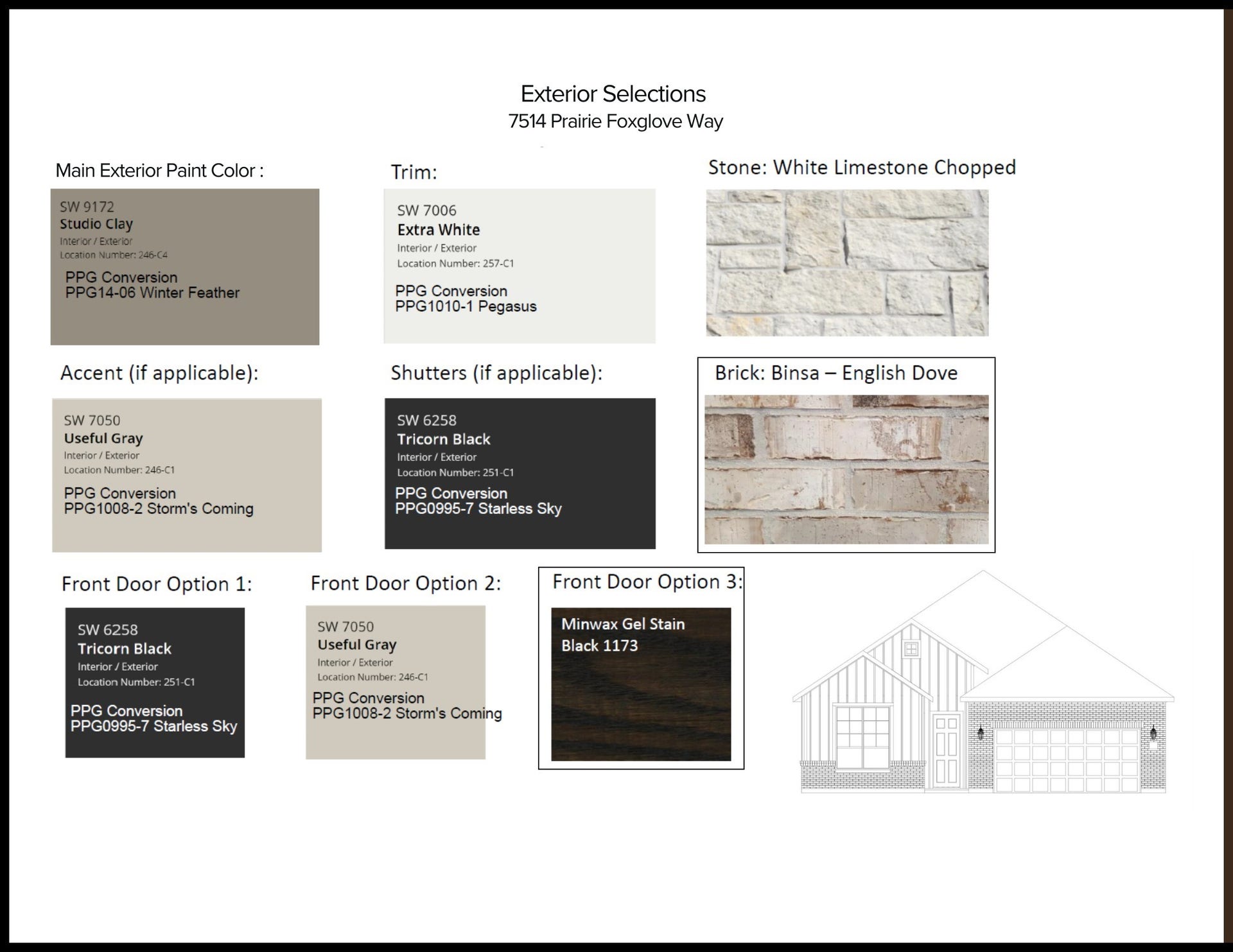
Task: Click "PPG1010-1 Pegasus" text
Action: (x=466, y=306)
